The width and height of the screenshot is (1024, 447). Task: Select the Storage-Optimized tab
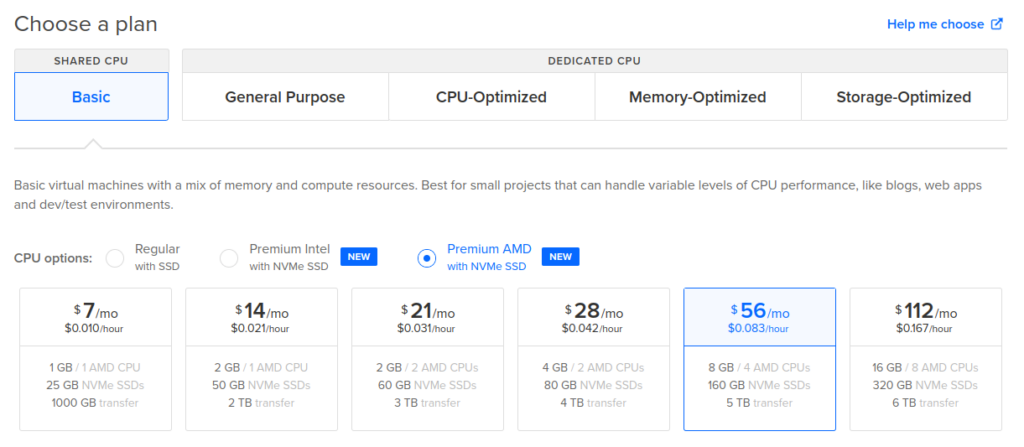pyautogui.click(x=904, y=97)
